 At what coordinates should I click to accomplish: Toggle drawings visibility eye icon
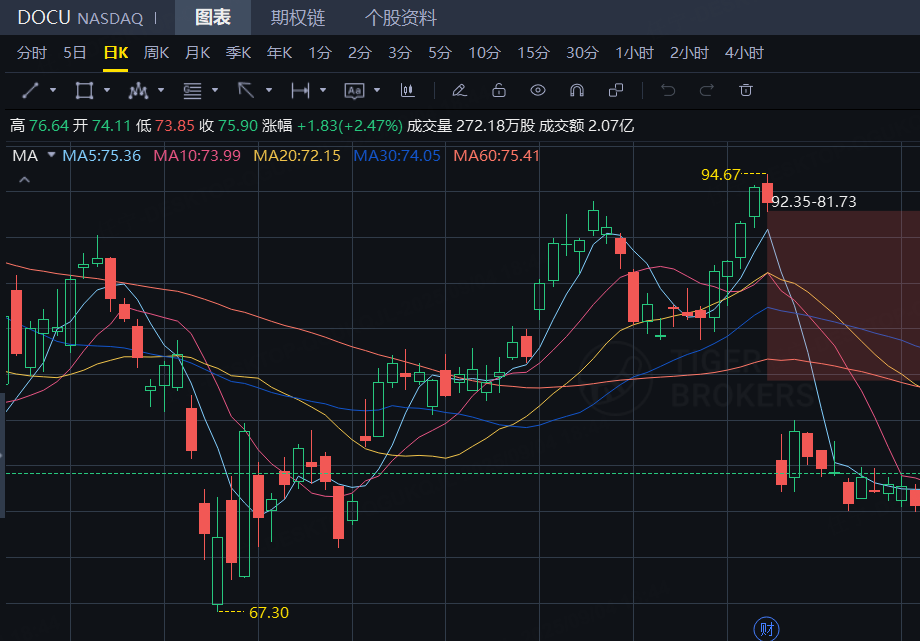[x=538, y=91]
